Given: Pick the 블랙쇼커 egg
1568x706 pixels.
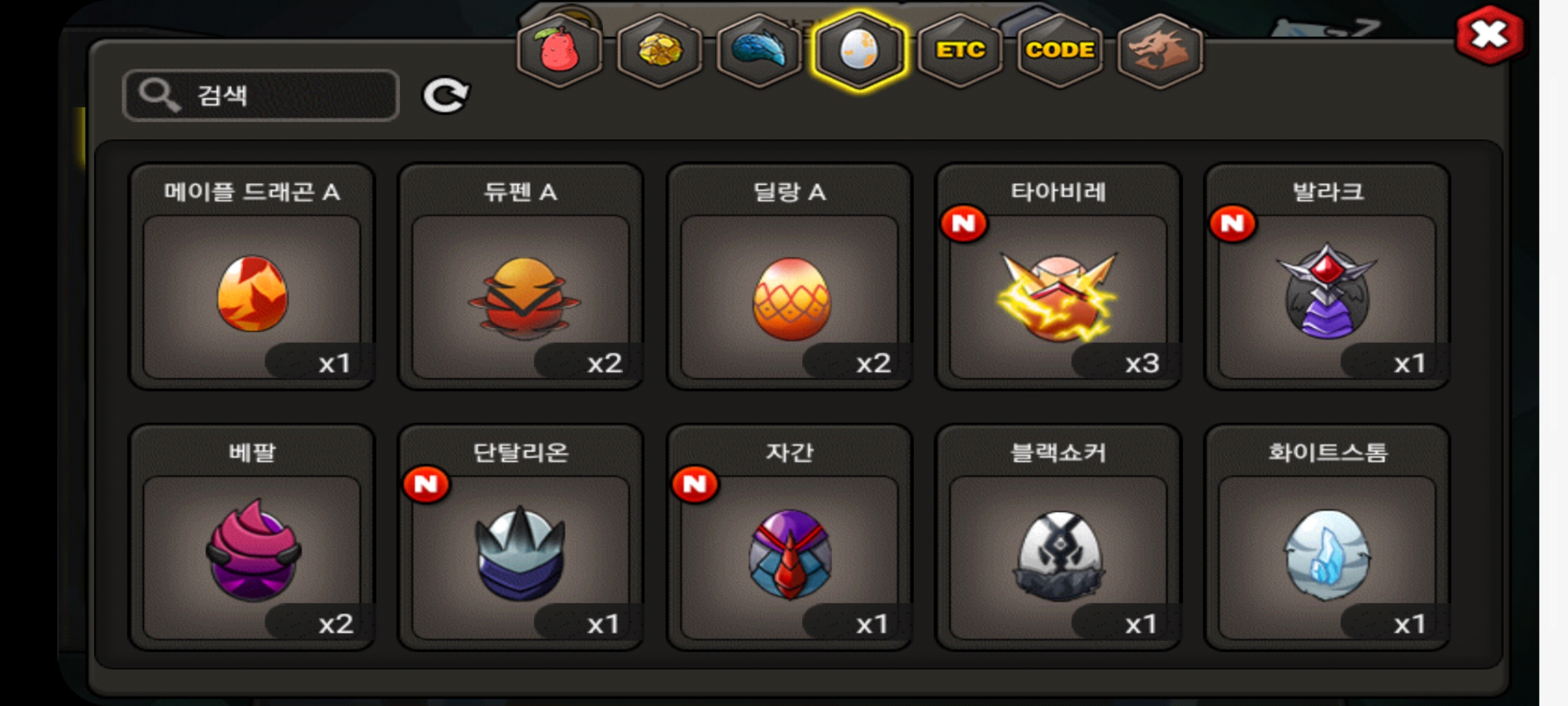Looking at the screenshot, I should pos(1058,537).
